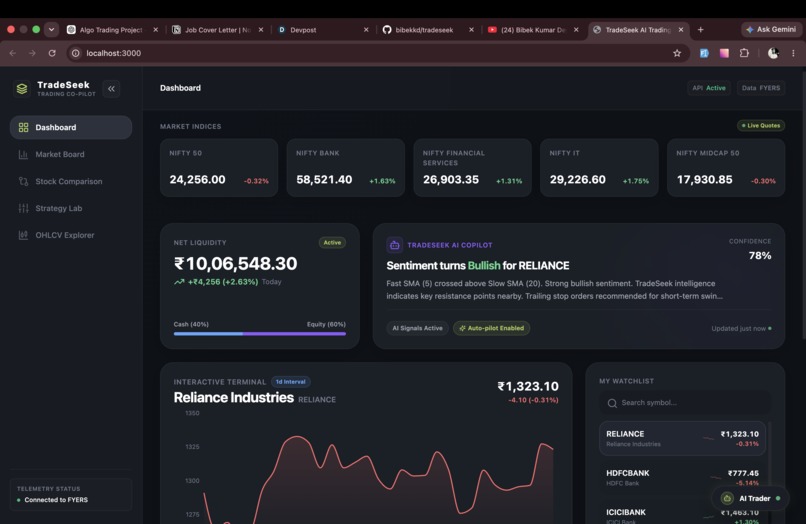Click the API Active status badge
This screenshot has width=806, height=524.
[709, 88]
